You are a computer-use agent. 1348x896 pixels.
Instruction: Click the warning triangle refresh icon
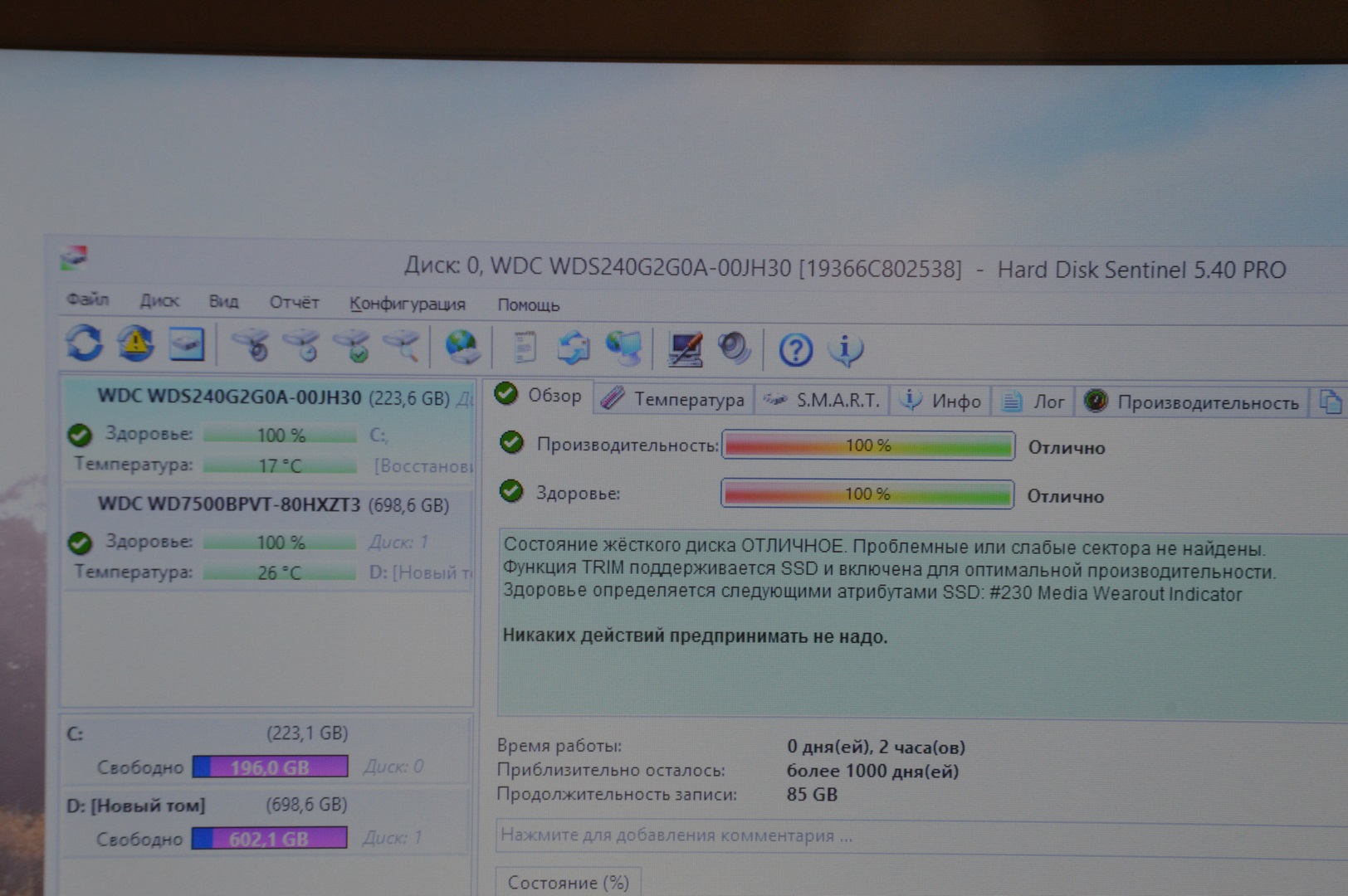pyautogui.click(x=135, y=343)
